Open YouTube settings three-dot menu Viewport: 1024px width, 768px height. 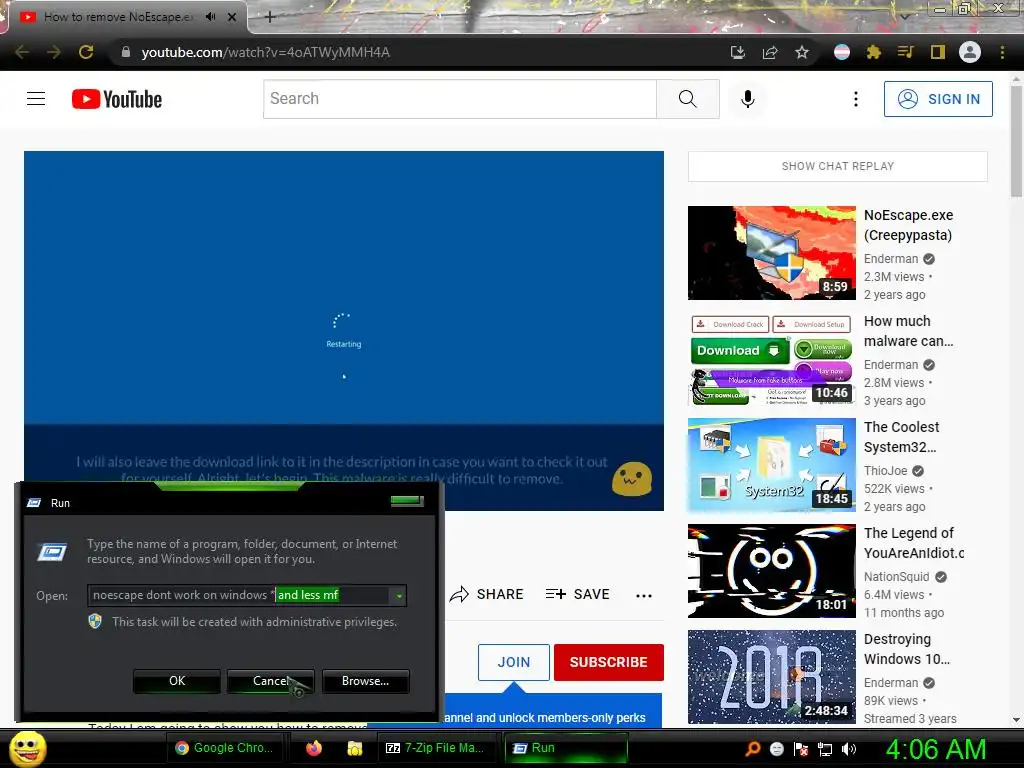856,99
